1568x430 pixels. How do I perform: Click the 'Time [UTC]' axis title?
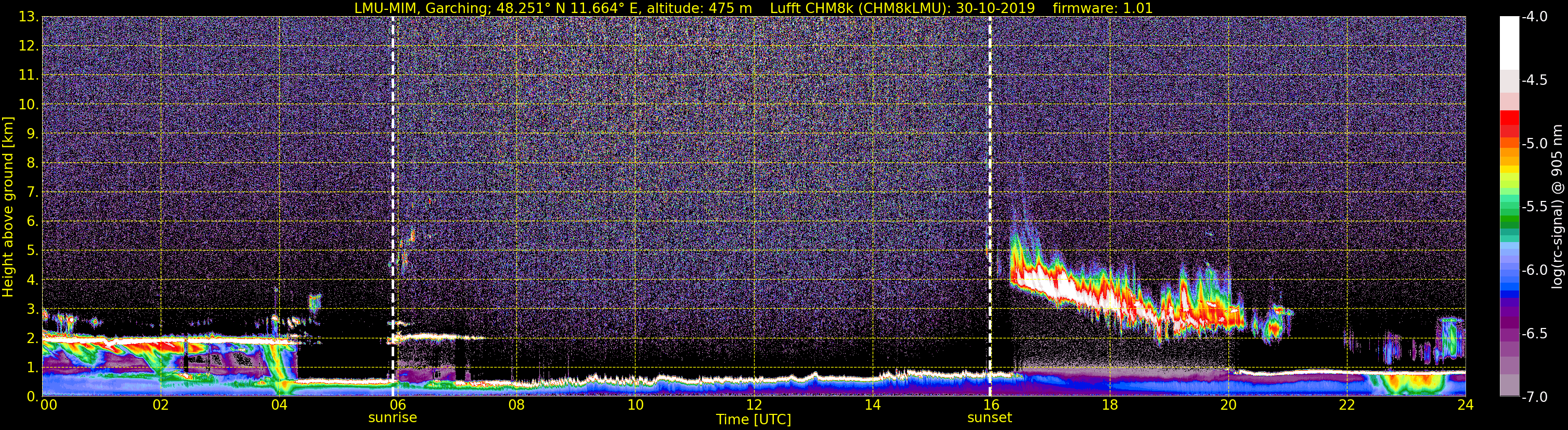(754, 420)
